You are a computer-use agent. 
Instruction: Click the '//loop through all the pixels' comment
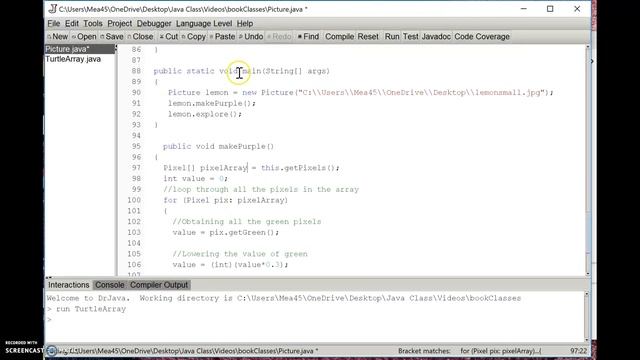click(x=261, y=189)
